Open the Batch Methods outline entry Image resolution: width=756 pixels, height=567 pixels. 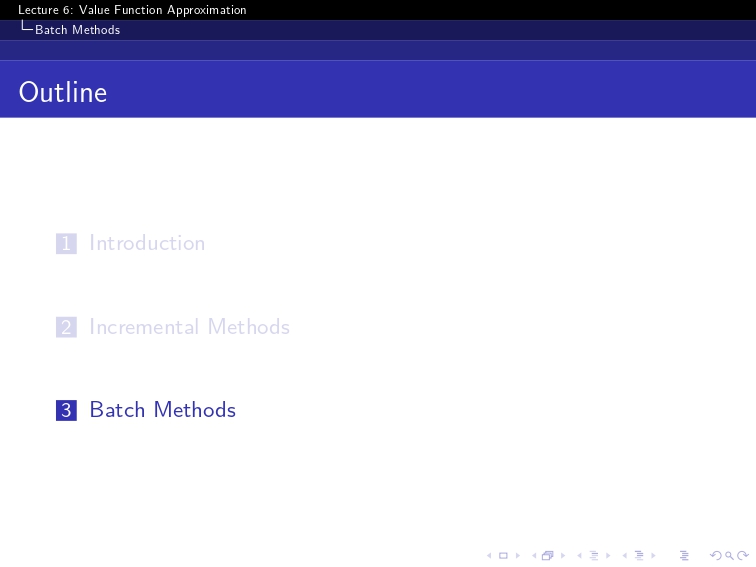(x=162, y=410)
